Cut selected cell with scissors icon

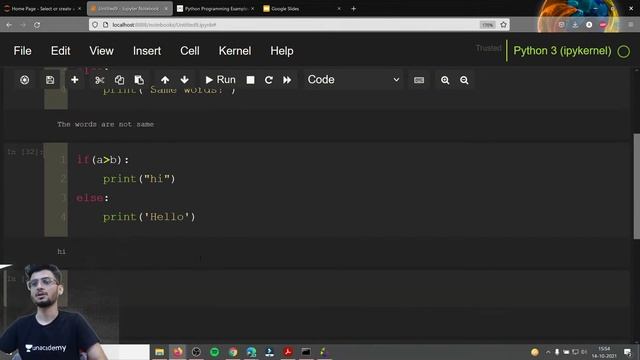(x=100, y=80)
